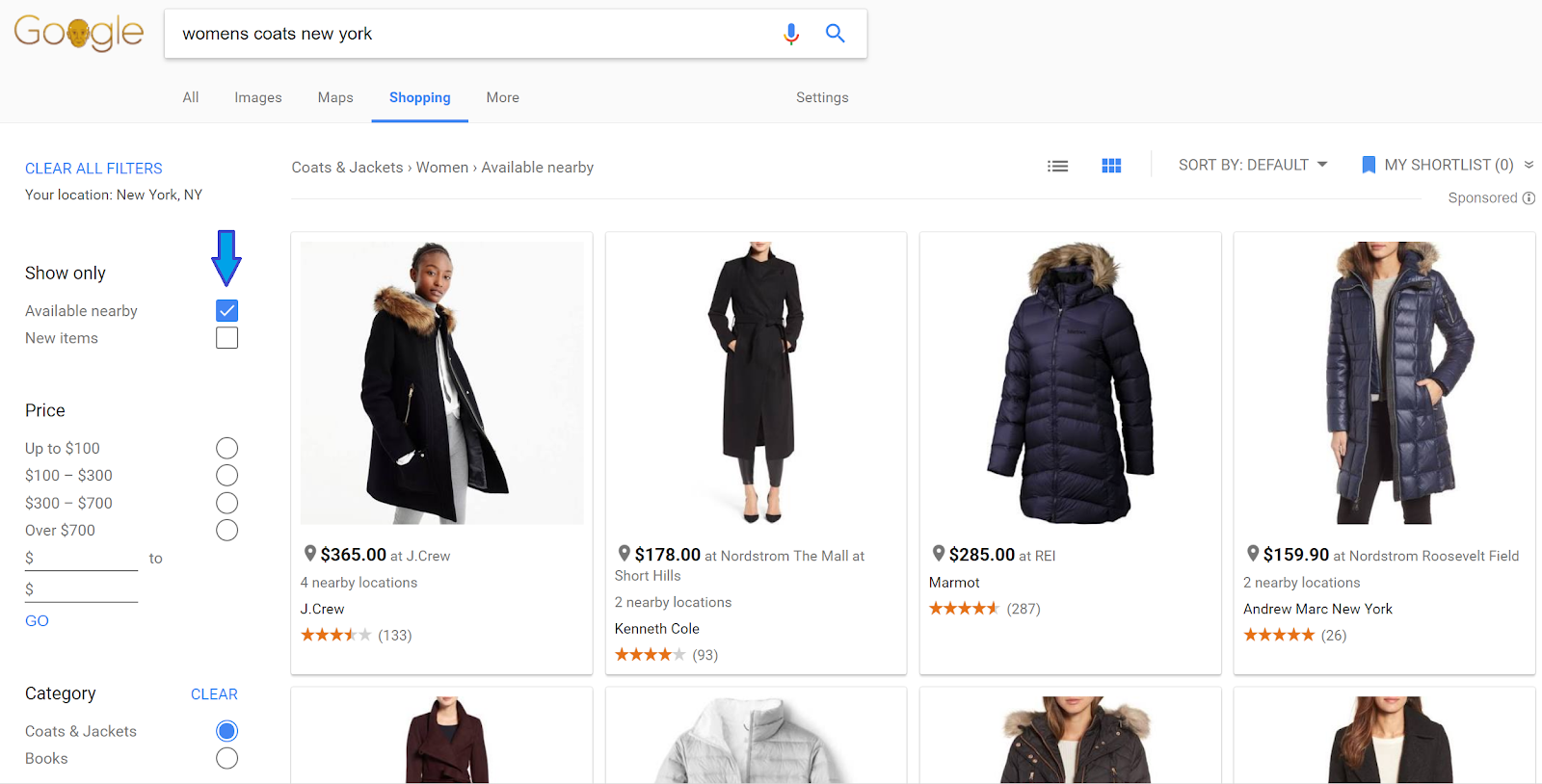Select $300 – $700 price range
The width and height of the screenshot is (1542, 784).
(x=226, y=503)
